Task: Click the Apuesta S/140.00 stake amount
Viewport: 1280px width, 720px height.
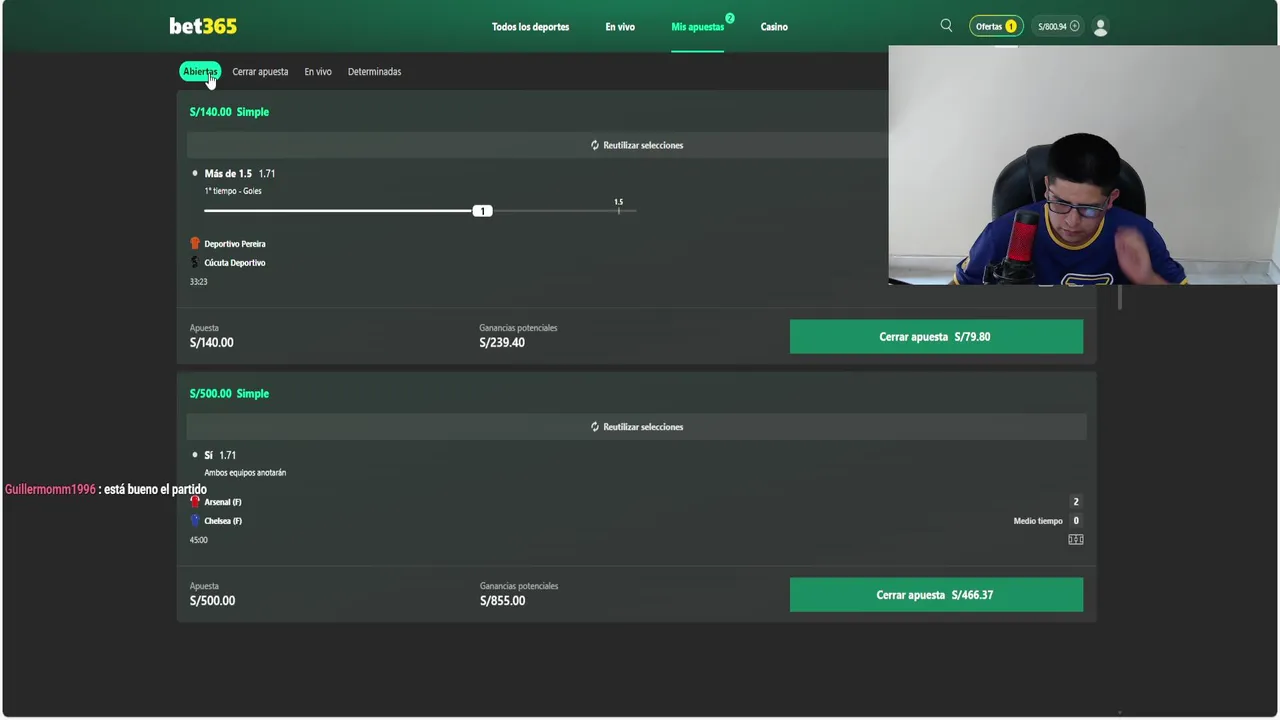Action: pyautogui.click(x=211, y=343)
